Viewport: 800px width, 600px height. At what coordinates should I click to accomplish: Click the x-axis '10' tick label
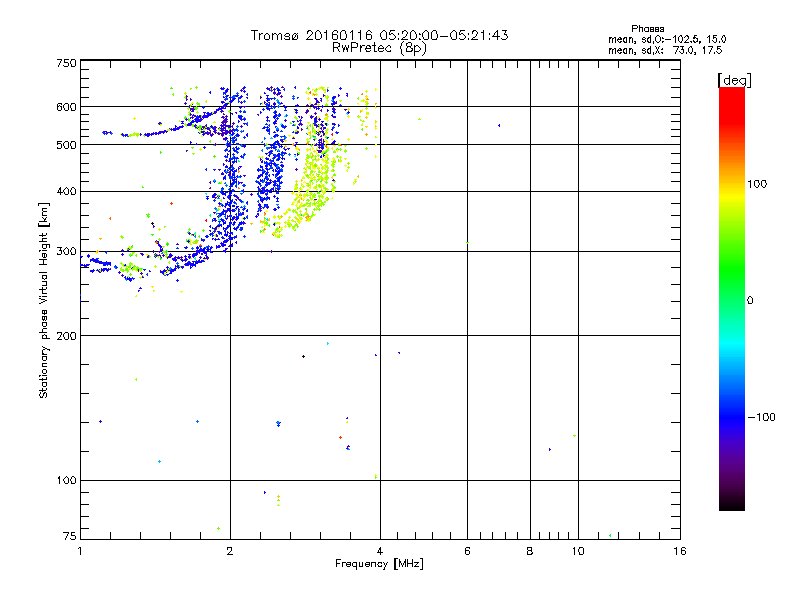pos(578,551)
